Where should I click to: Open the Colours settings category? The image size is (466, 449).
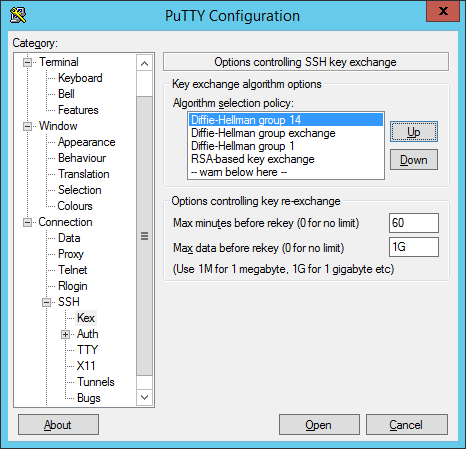point(75,206)
